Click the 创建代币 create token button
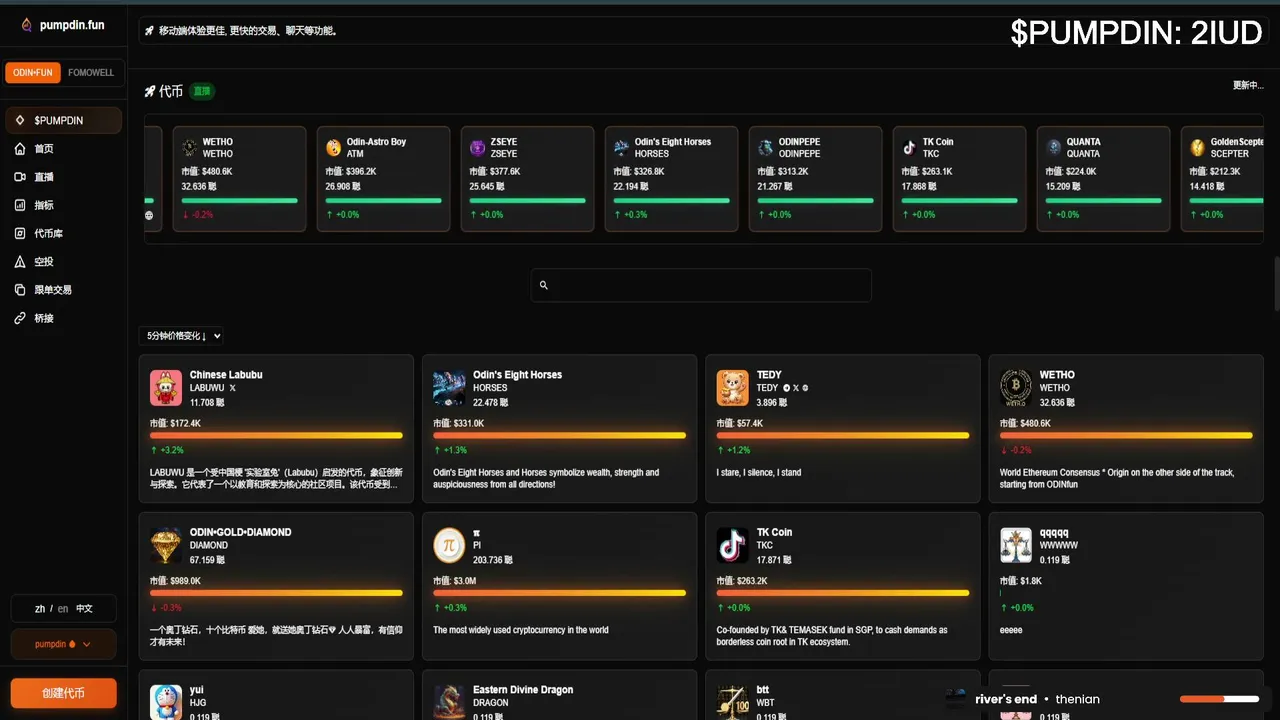 (63, 693)
